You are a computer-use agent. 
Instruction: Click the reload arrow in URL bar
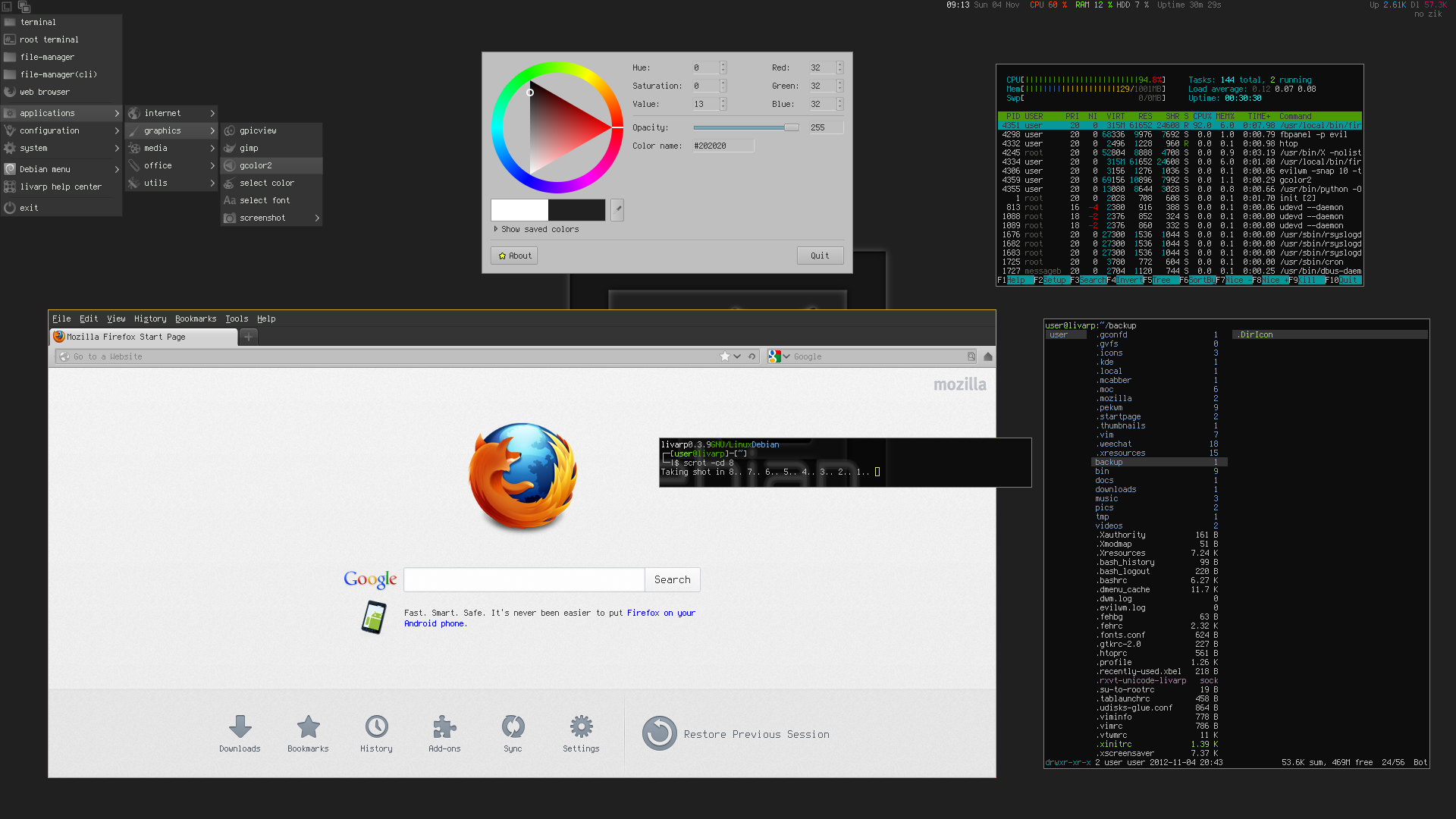(x=752, y=356)
